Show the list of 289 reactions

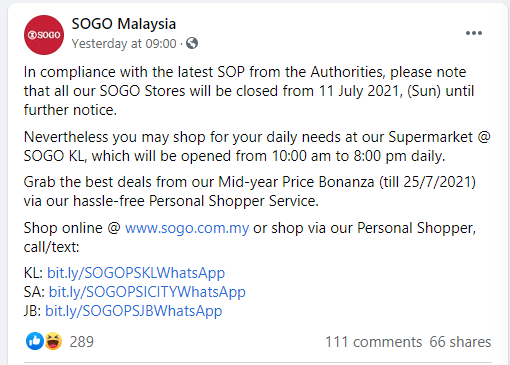click(82, 342)
